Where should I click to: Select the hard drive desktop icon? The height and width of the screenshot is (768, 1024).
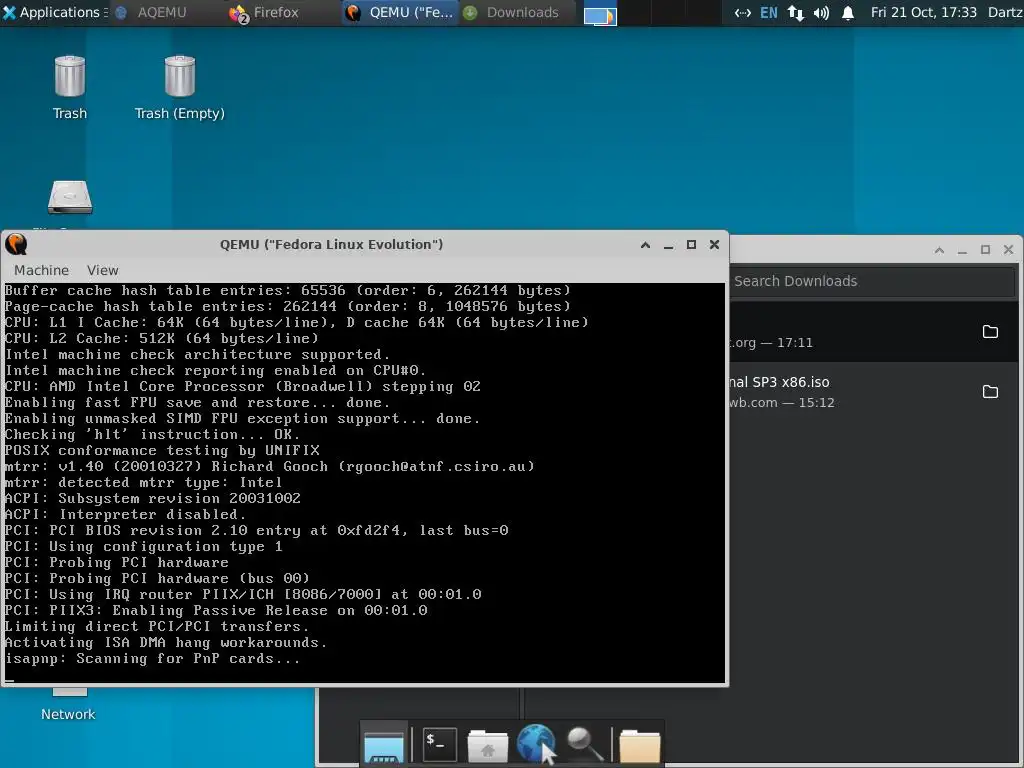(x=70, y=197)
